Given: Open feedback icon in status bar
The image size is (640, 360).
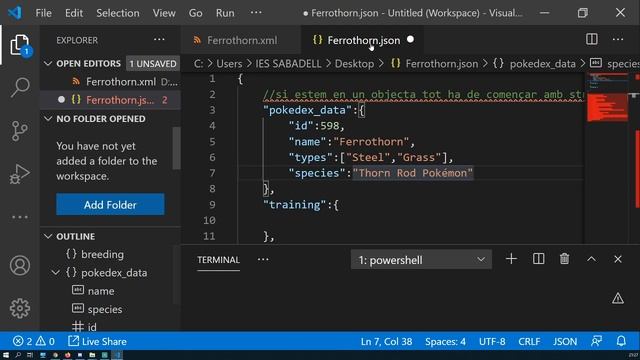Looking at the screenshot, I should point(596,341).
